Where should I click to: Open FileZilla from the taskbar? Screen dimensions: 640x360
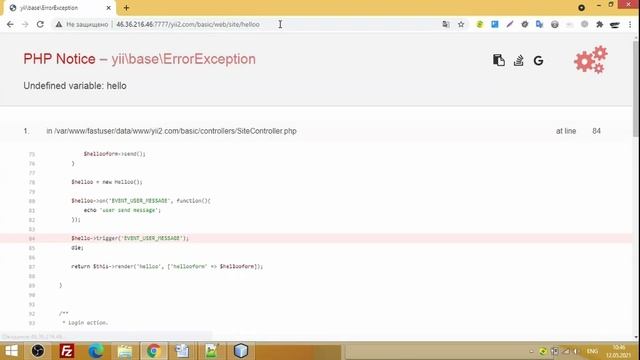[67, 351]
